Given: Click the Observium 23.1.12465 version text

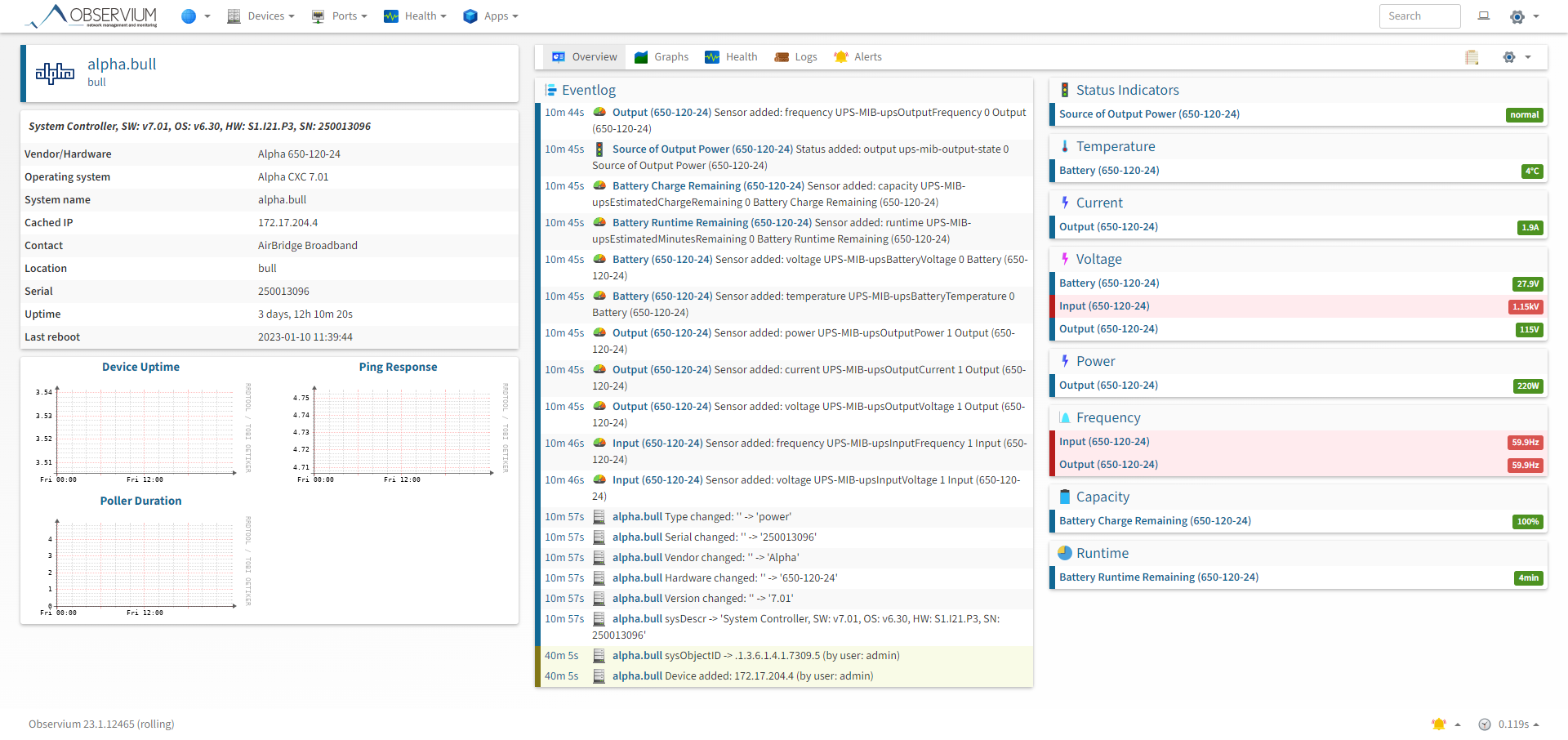Looking at the screenshot, I should (101, 724).
